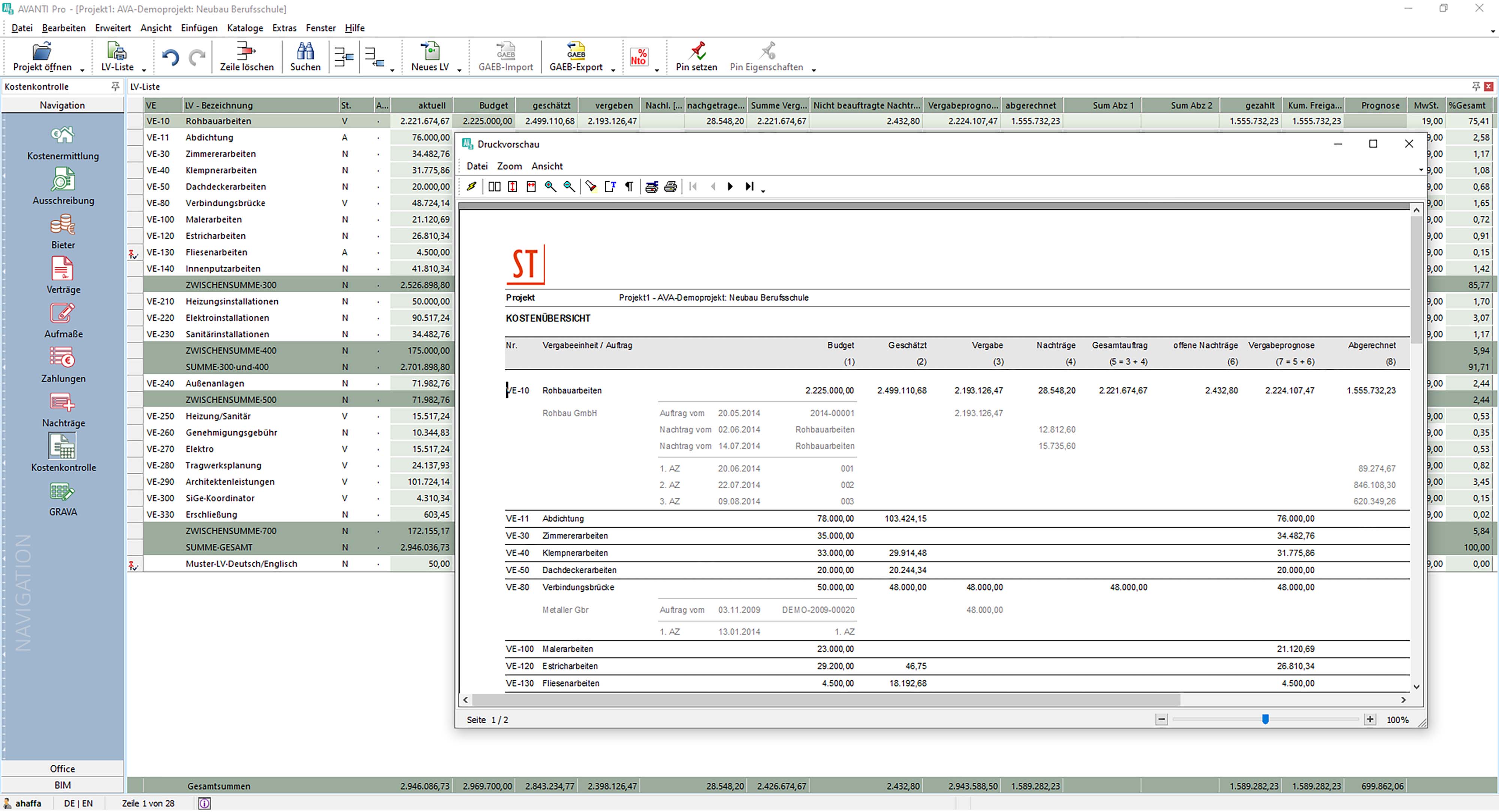The image size is (1499, 812).
Task: Open the Kostenermittlung navigation module
Action: click(x=62, y=143)
